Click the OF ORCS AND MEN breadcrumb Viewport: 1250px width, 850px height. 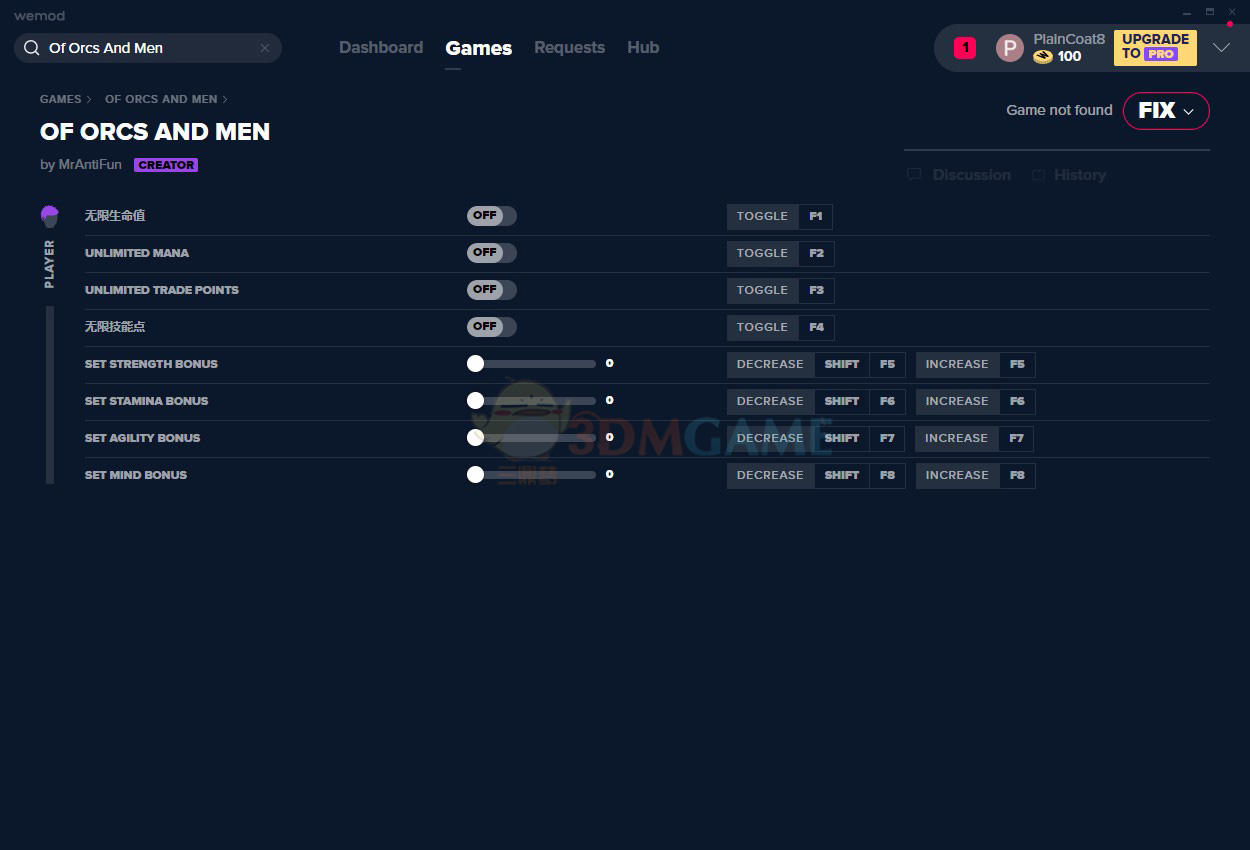click(x=161, y=99)
